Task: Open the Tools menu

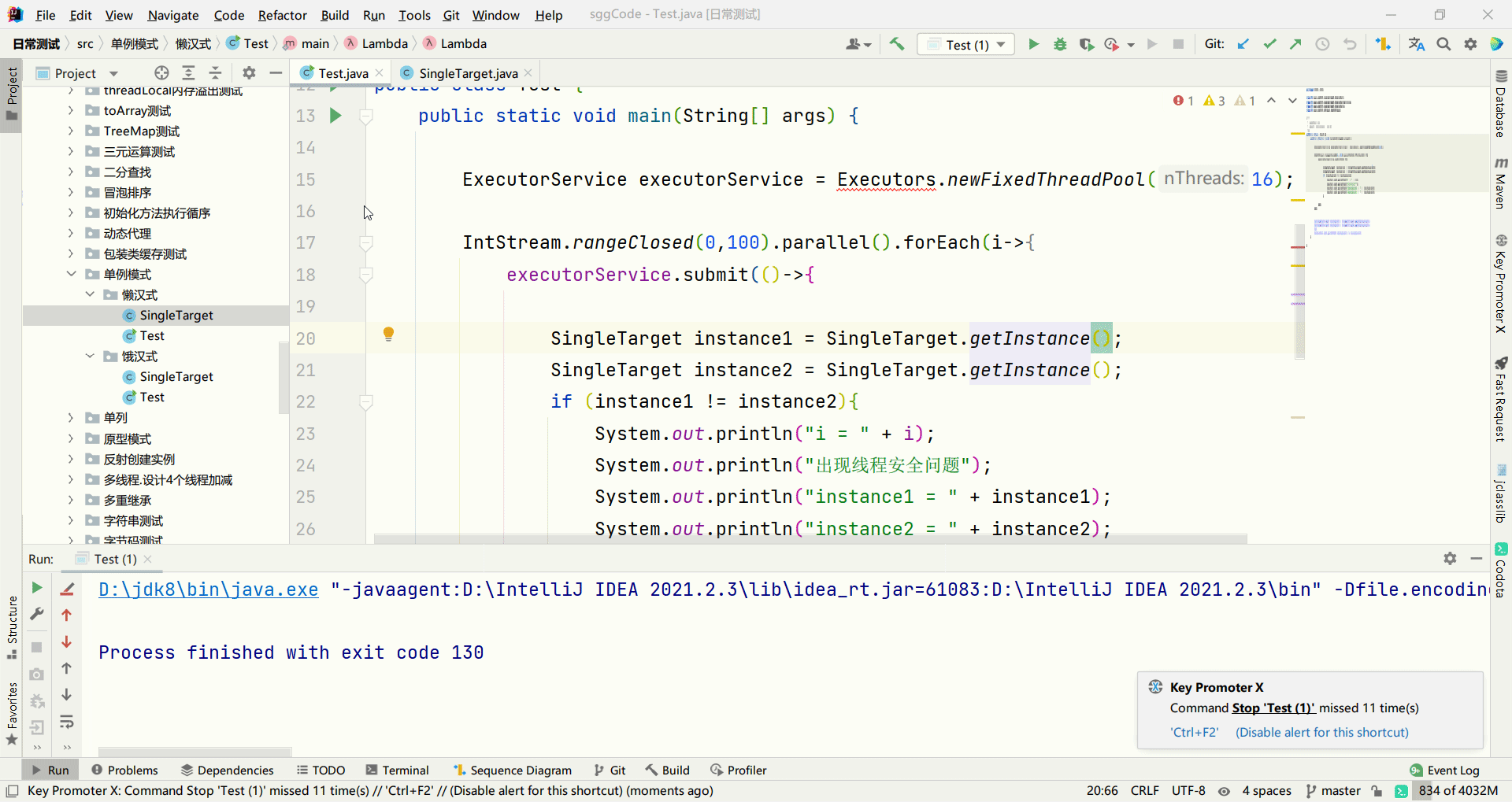Action: 414,15
